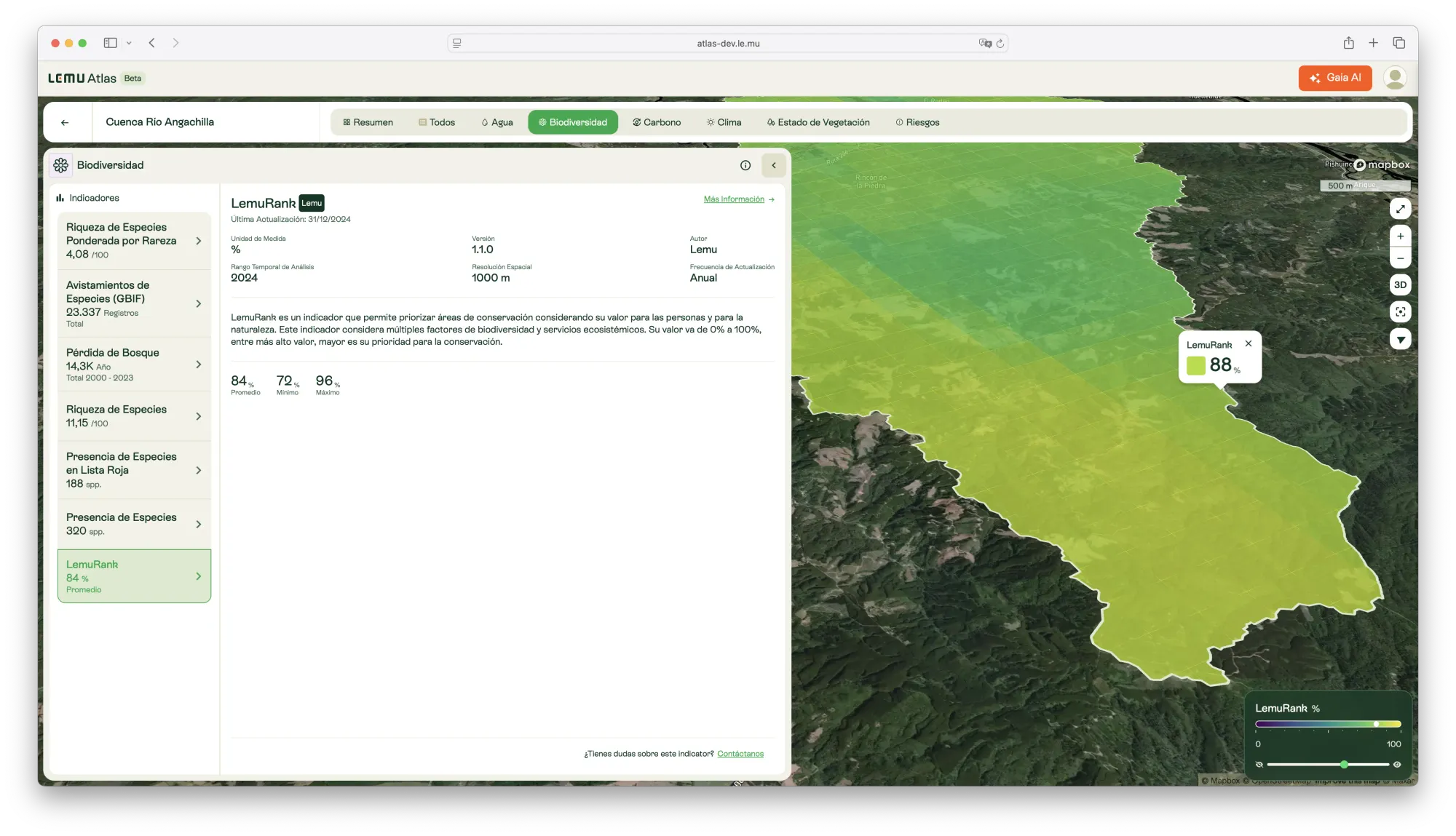Open the Estado de Vegetación tab
This screenshot has width=1456, height=836.
pyautogui.click(x=818, y=122)
